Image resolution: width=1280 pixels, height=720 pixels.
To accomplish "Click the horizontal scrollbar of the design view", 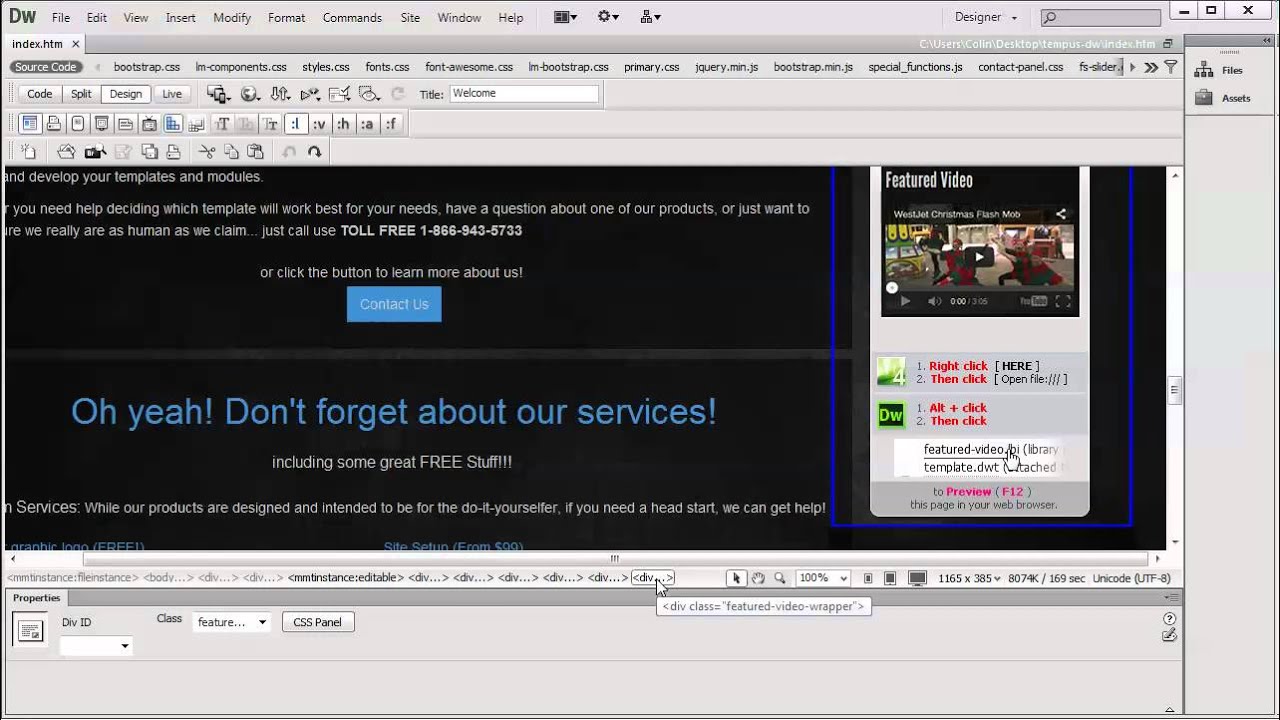I will pos(615,559).
